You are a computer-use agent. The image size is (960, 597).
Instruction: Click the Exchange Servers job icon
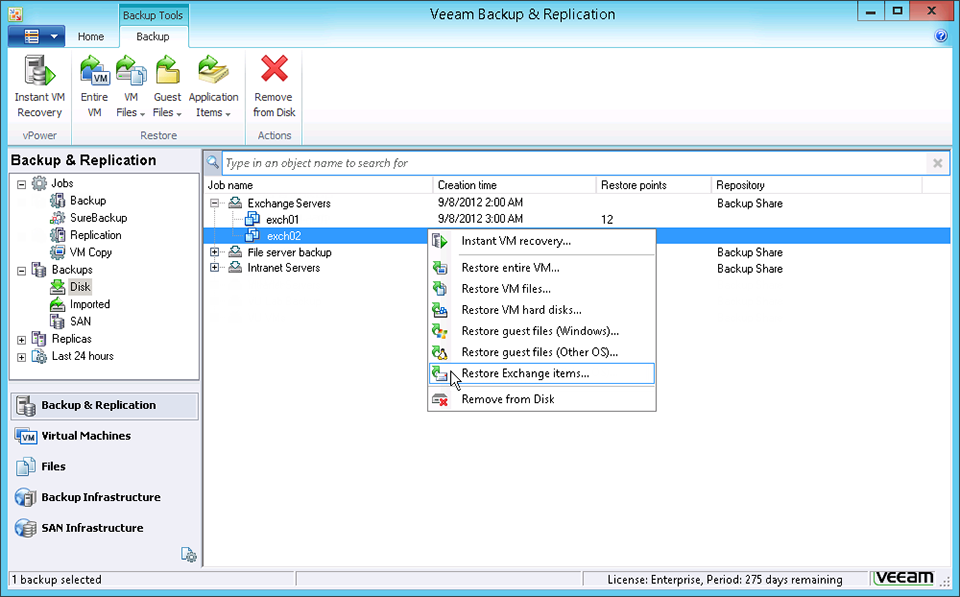235,203
